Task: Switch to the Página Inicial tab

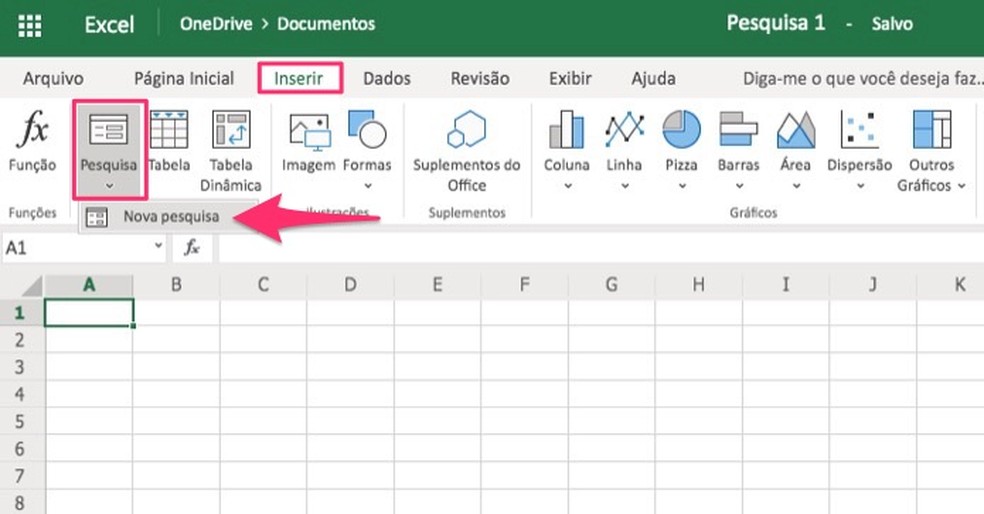Action: coord(184,78)
